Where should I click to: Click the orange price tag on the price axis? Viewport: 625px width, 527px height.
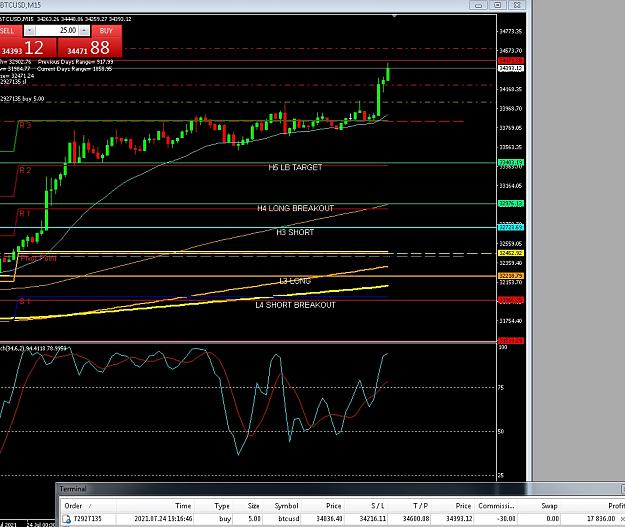(511, 276)
